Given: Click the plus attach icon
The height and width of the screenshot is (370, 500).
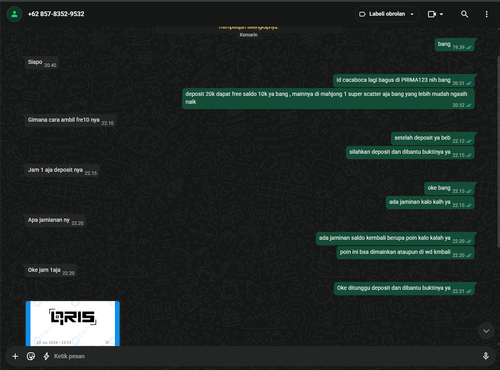Looking at the screenshot, I should click(15, 356).
